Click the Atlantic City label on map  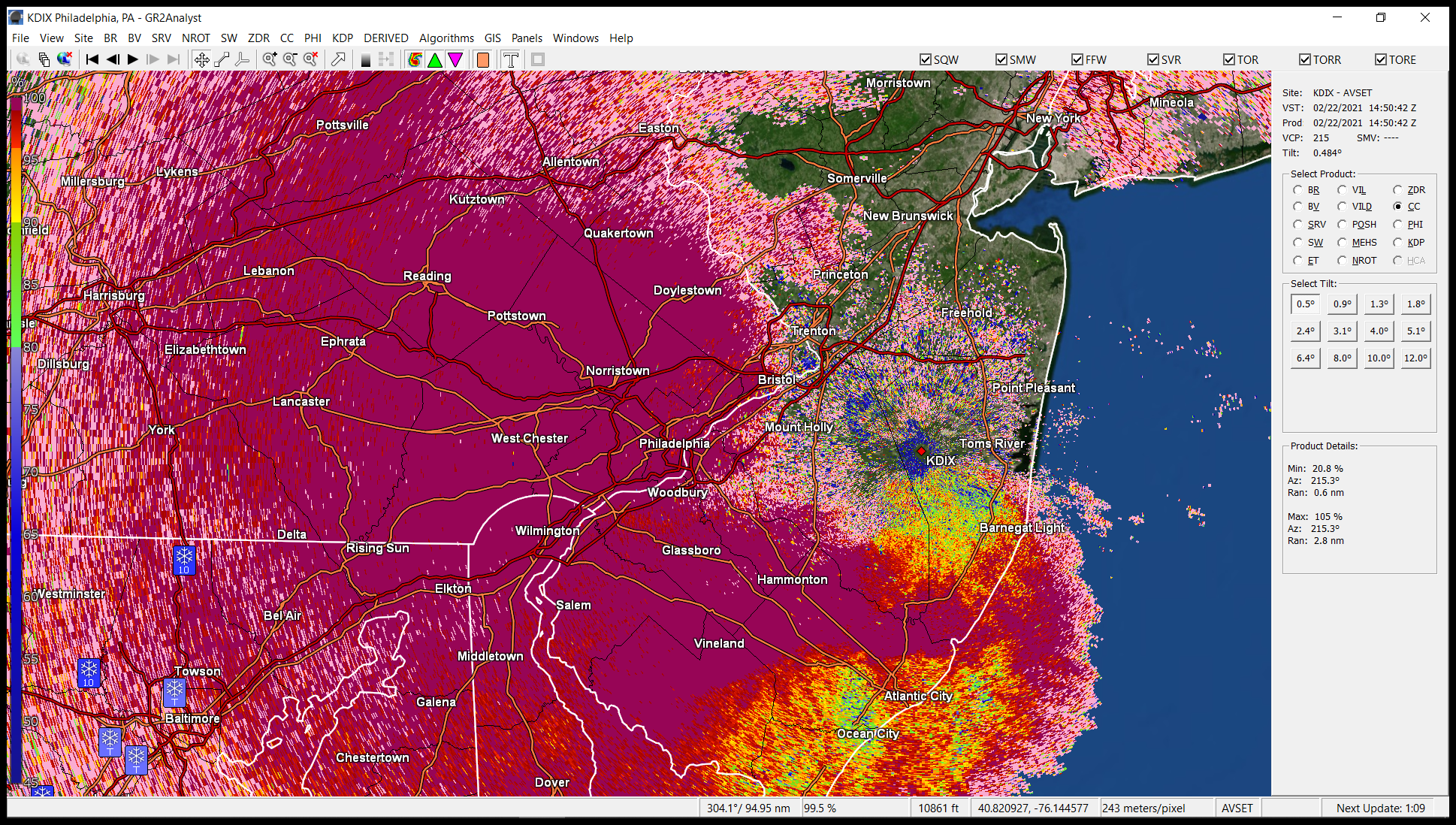[x=918, y=696]
